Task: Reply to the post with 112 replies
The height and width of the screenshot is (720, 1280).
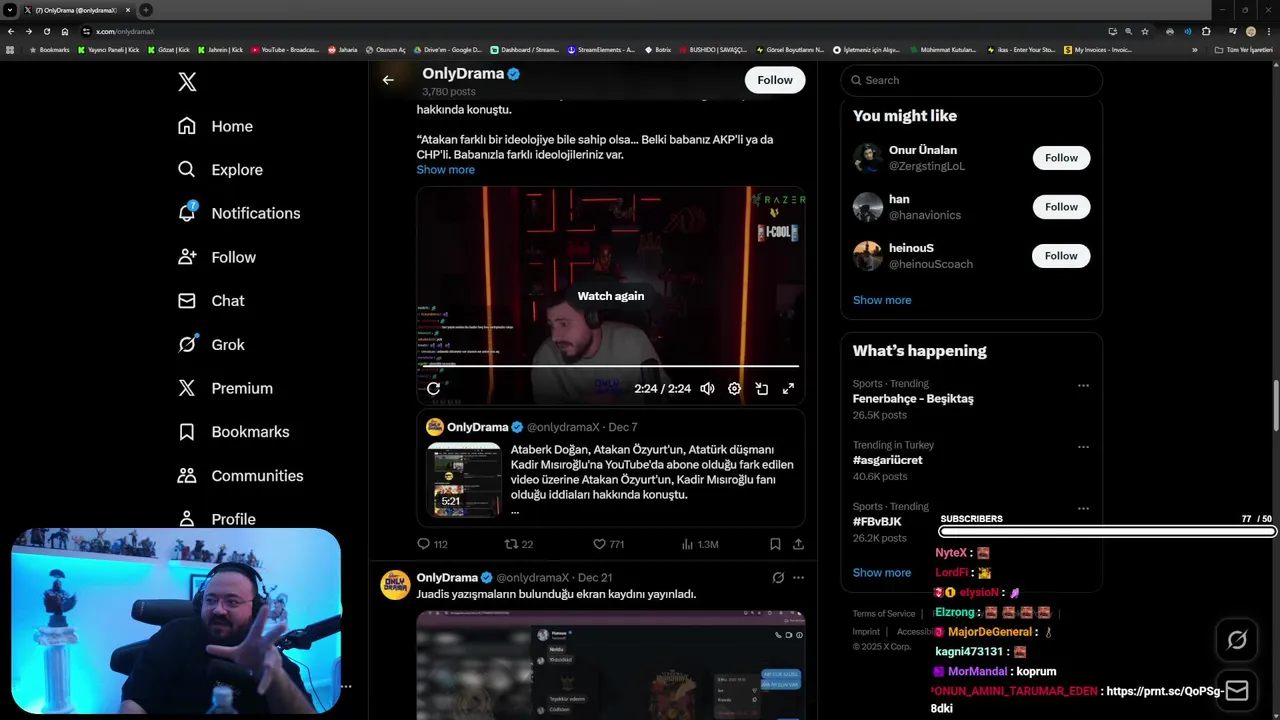Action: (x=432, y=544)
